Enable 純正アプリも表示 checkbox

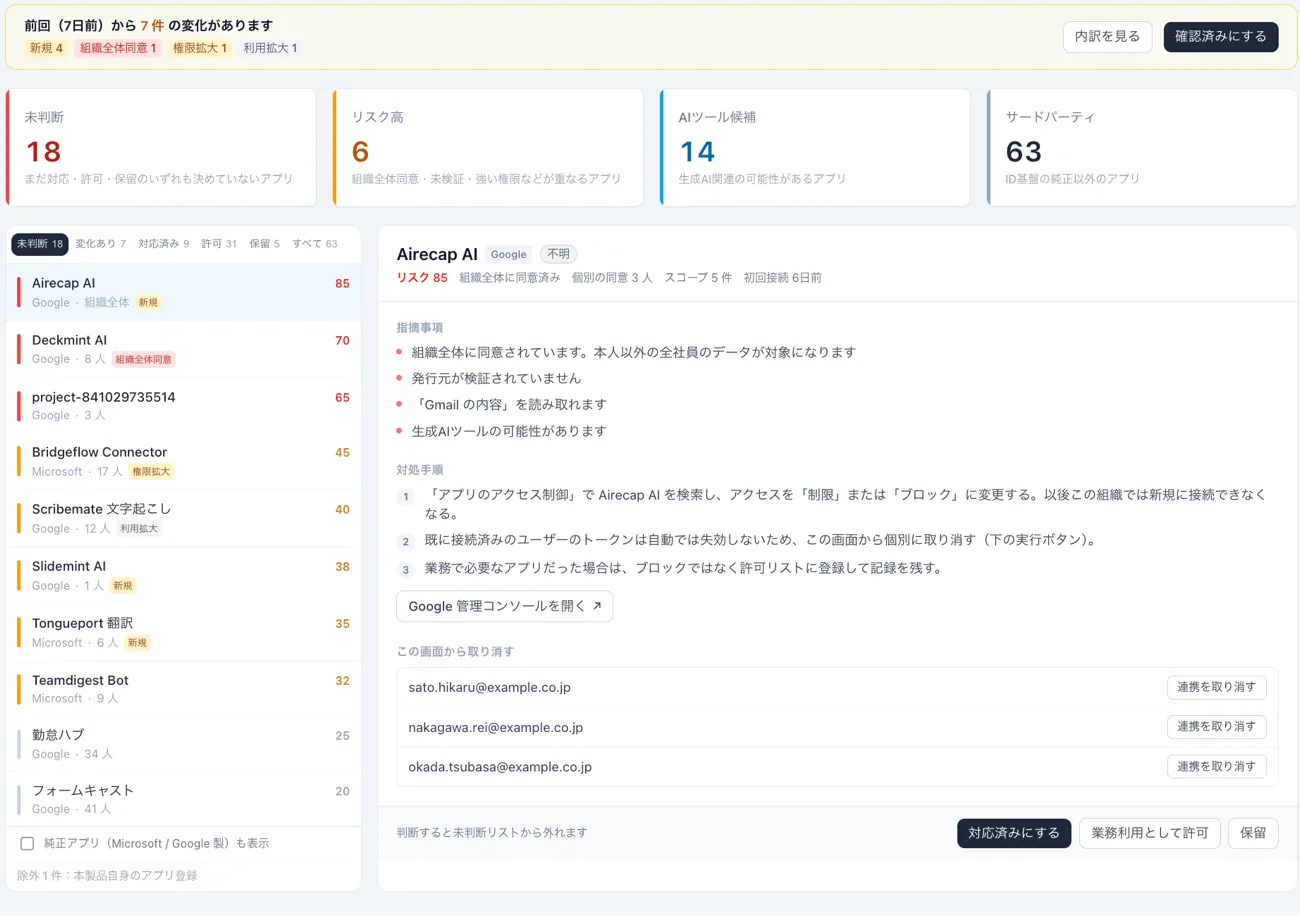pos(28,844)
